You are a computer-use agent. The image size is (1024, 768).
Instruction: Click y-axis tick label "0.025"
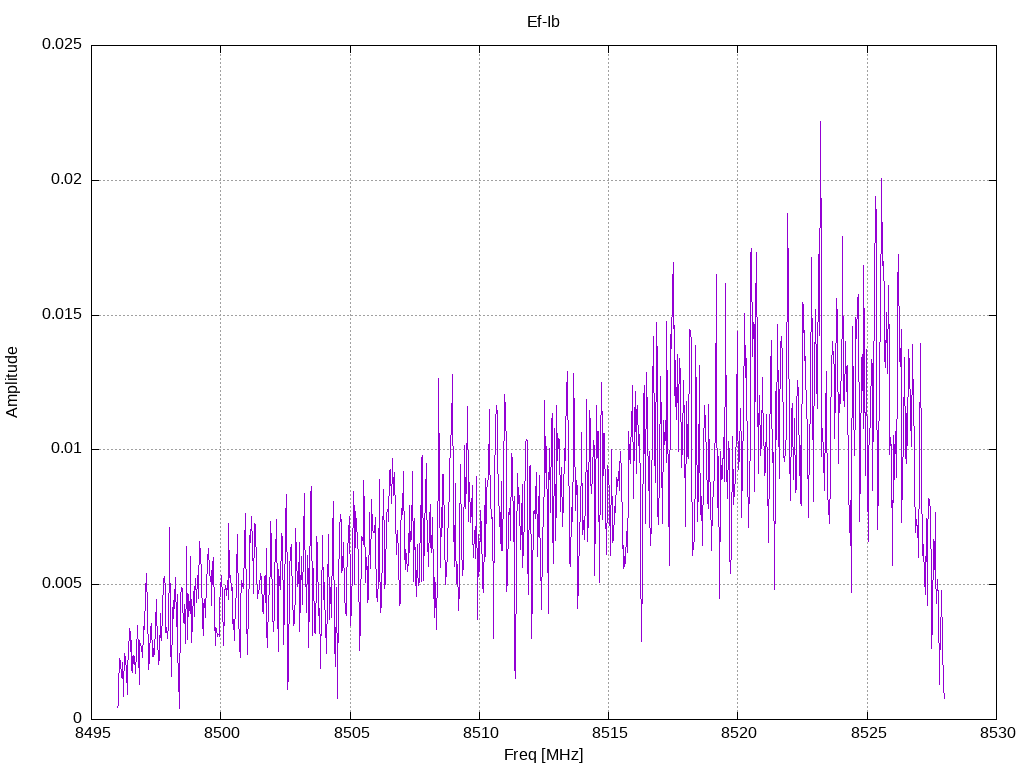click(62, 44)
